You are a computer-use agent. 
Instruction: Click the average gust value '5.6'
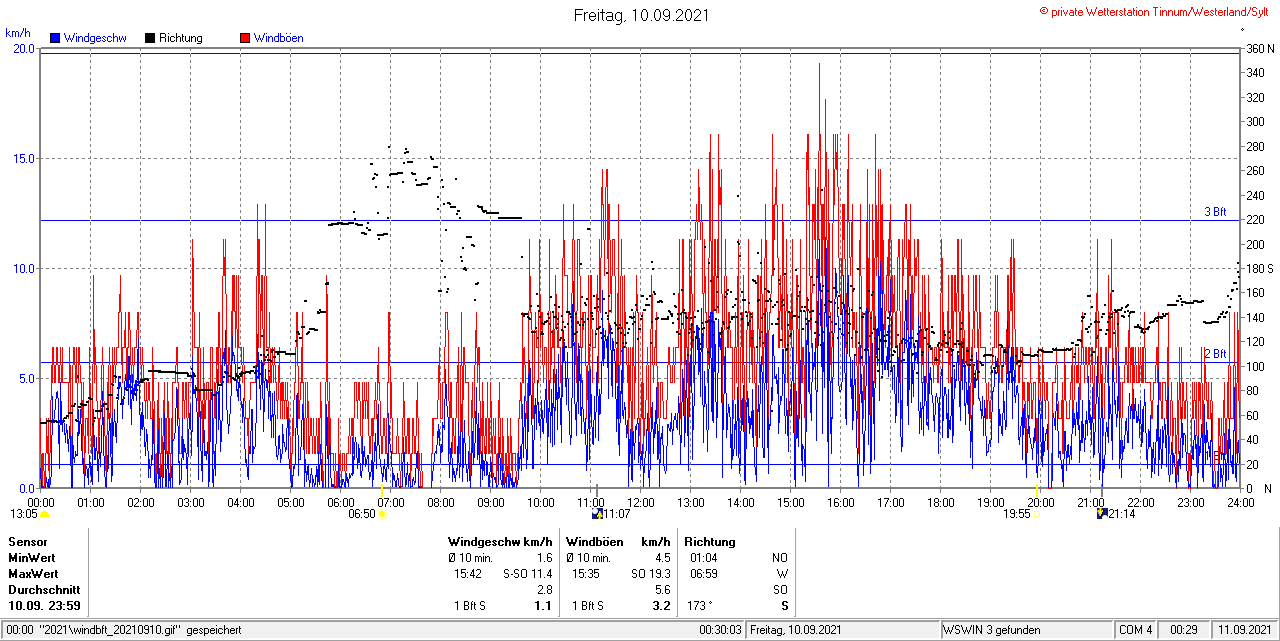tap(662, 590)
